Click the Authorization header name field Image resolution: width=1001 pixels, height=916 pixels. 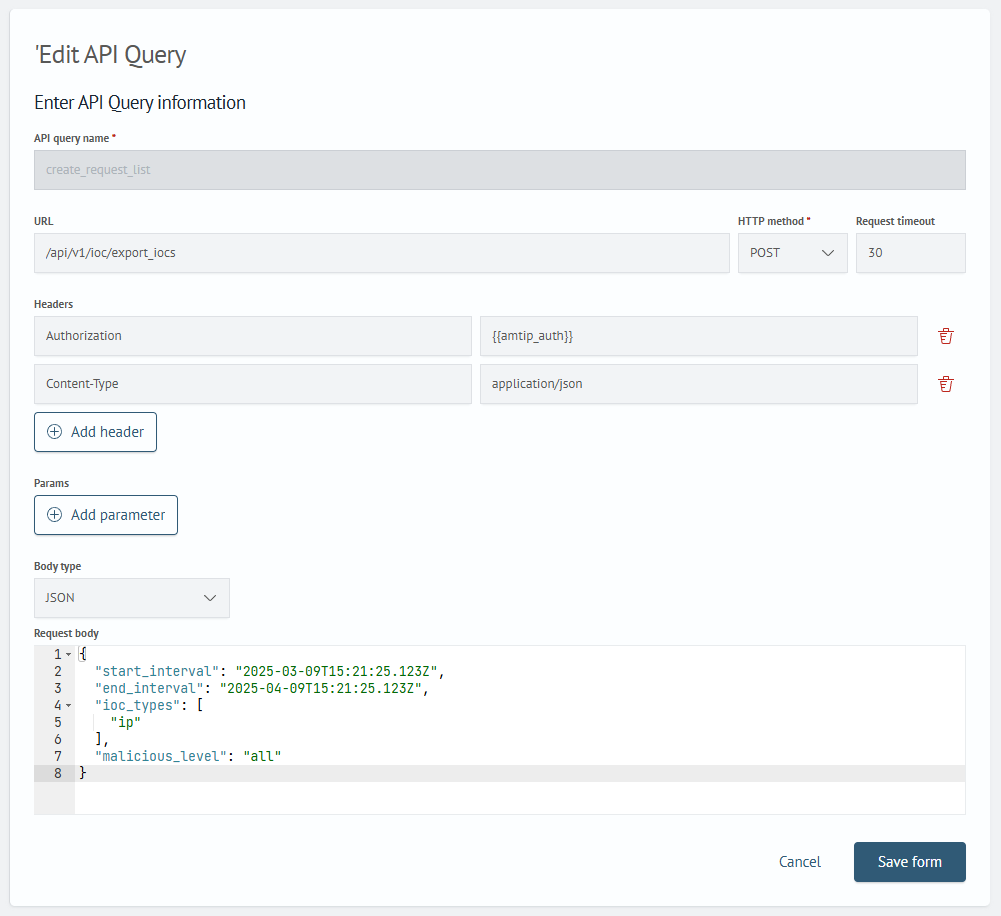tap(252, 336)
